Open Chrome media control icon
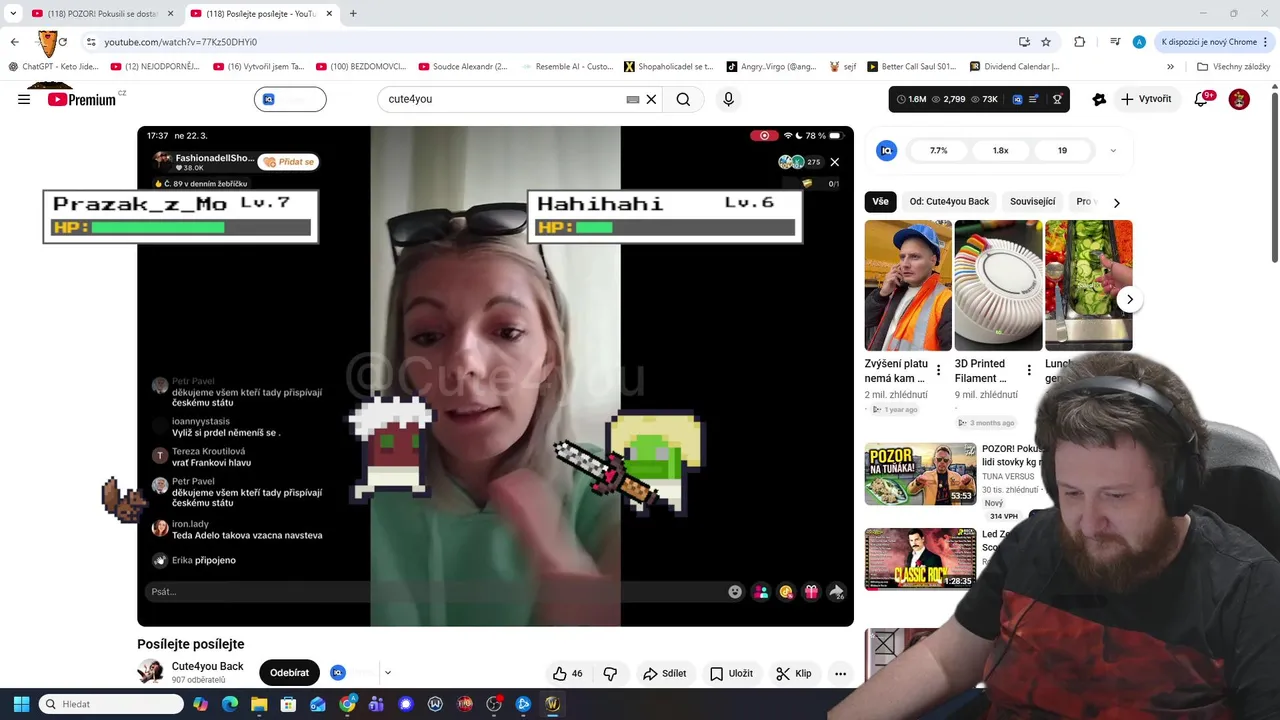1280x720 pixels. pos(1115,42)
